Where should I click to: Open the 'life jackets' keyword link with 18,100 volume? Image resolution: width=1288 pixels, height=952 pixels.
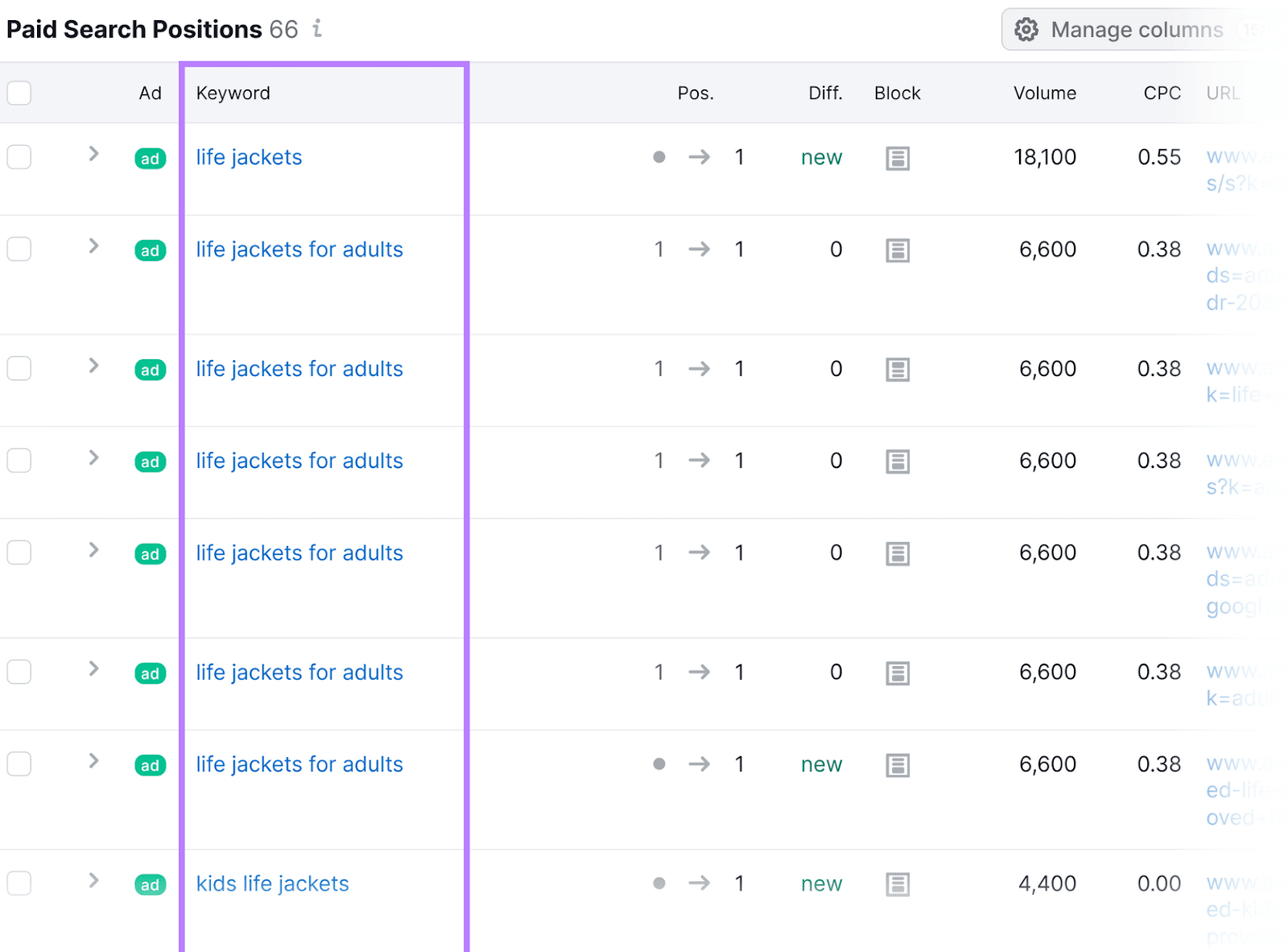tap(249, 157)
